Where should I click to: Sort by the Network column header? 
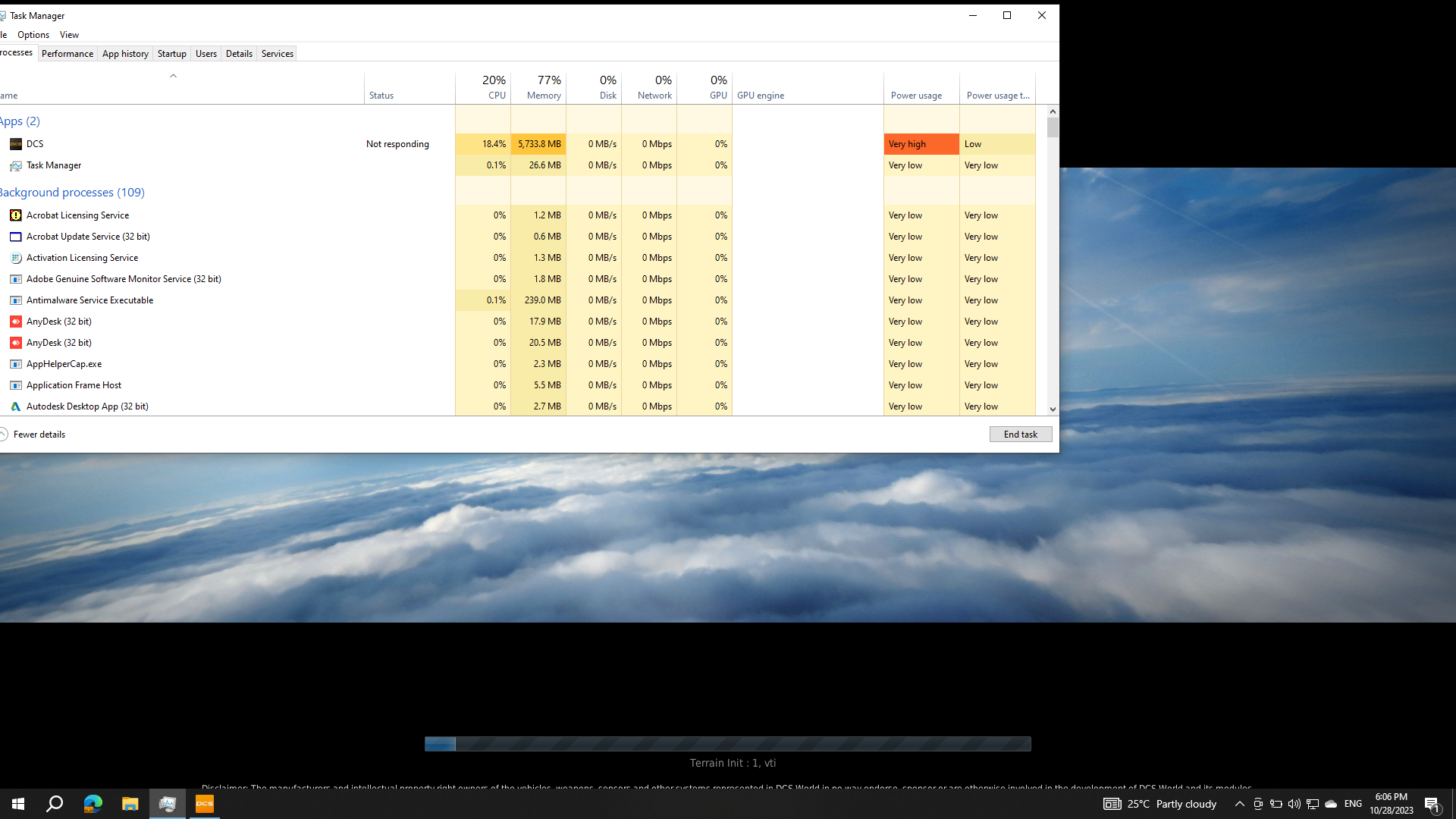[649, 87]
